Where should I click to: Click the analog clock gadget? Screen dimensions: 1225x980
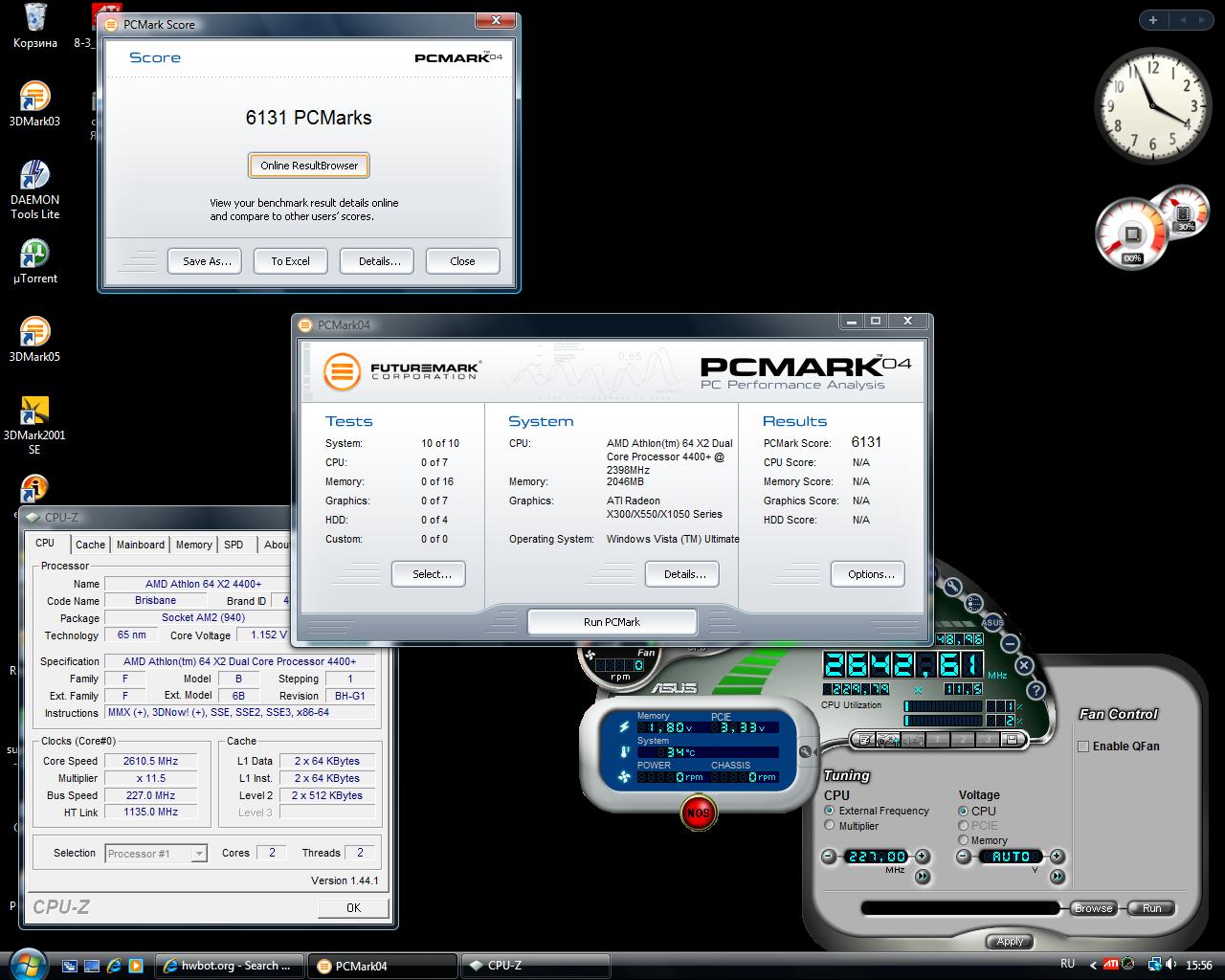pyautogui.click(x=1152, y=105)
